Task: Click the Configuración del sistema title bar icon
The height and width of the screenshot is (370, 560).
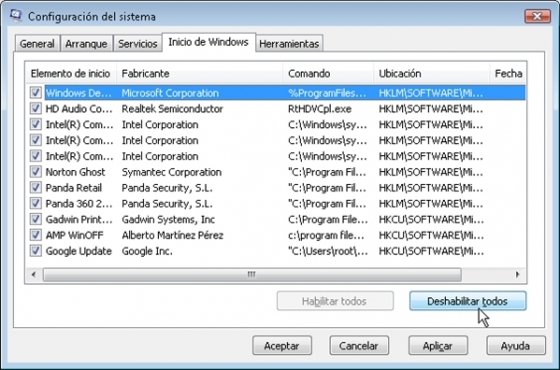Action: (x=15, y=16)
